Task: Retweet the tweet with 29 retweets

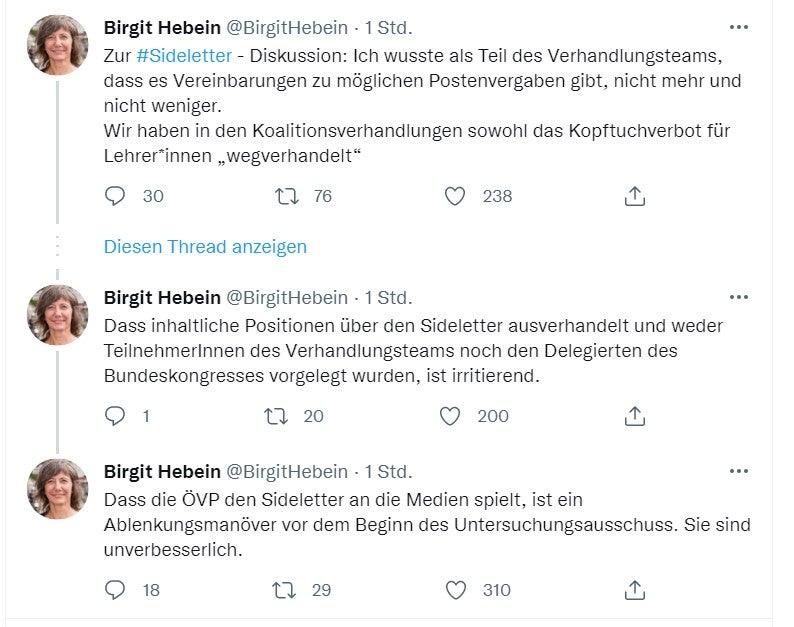Action: point(287,590)
